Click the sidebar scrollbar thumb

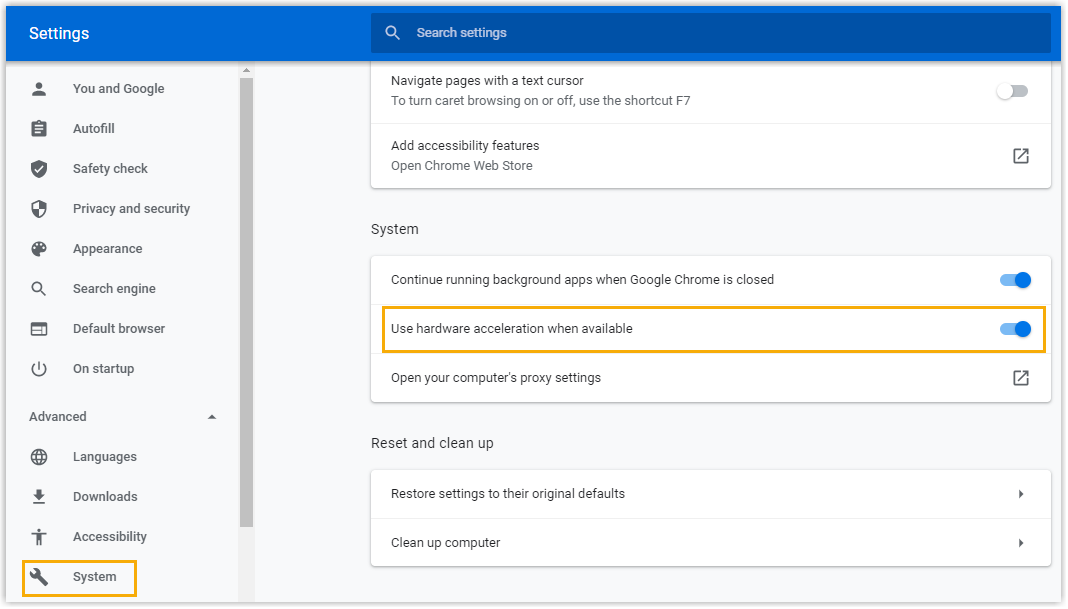click(247, 302)
